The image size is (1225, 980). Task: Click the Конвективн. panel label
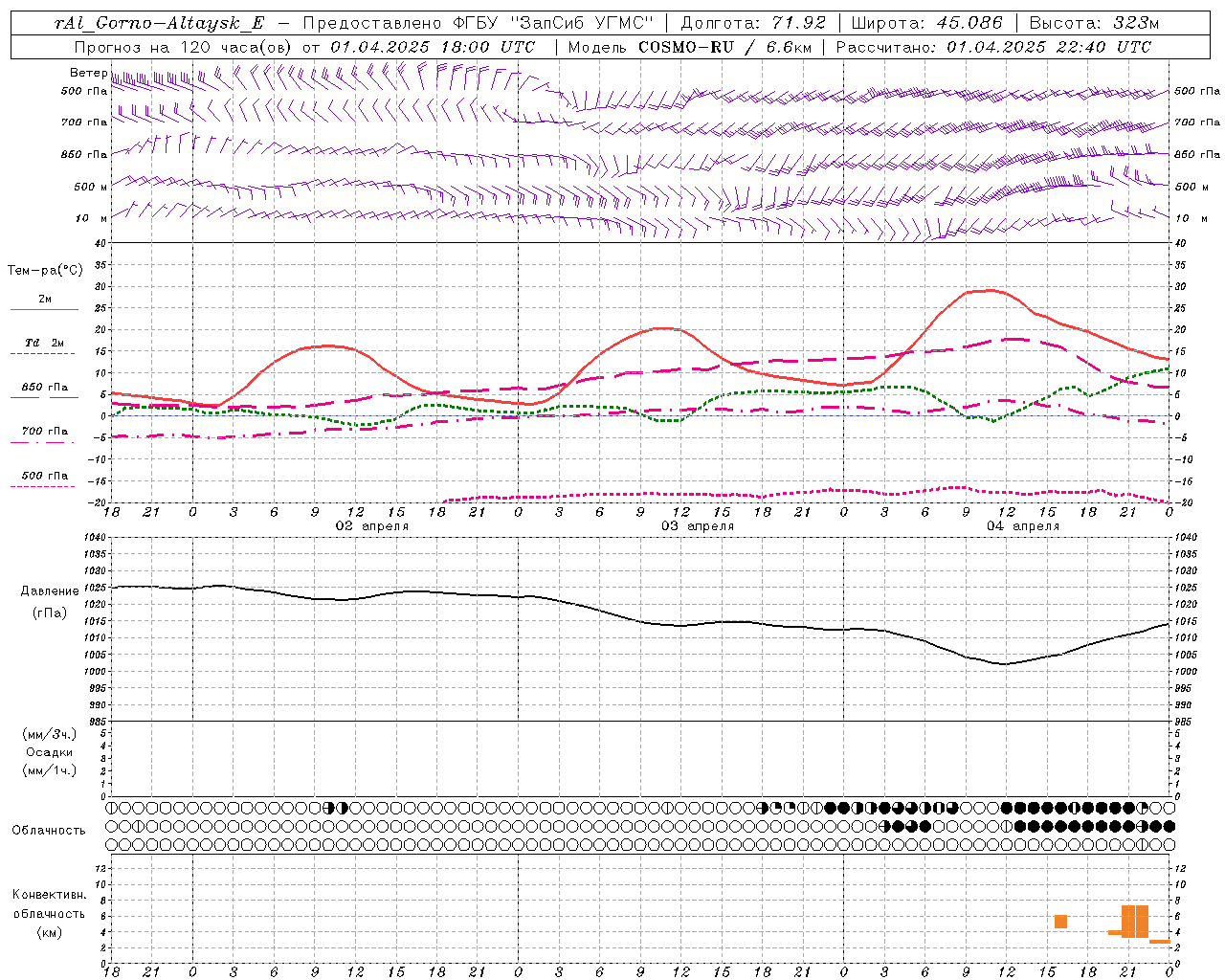(49, 895)
